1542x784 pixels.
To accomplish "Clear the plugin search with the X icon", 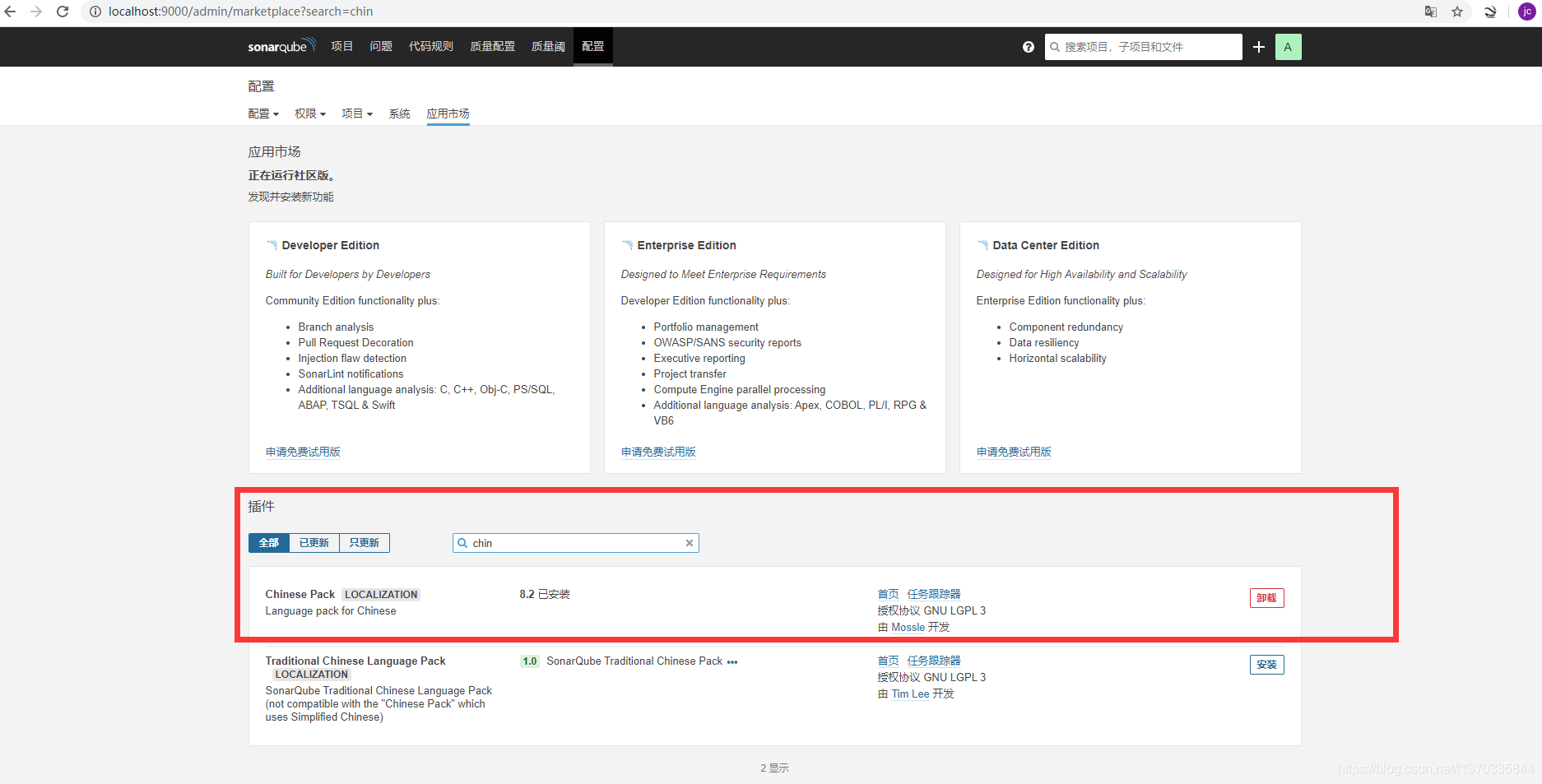I will (x=689, y=543).
